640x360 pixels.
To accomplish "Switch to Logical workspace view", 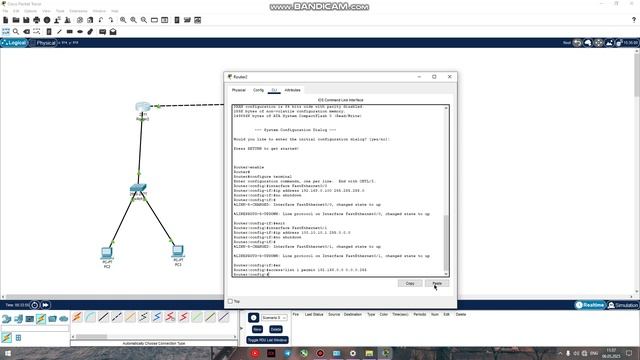I will (x=14, y=43).
